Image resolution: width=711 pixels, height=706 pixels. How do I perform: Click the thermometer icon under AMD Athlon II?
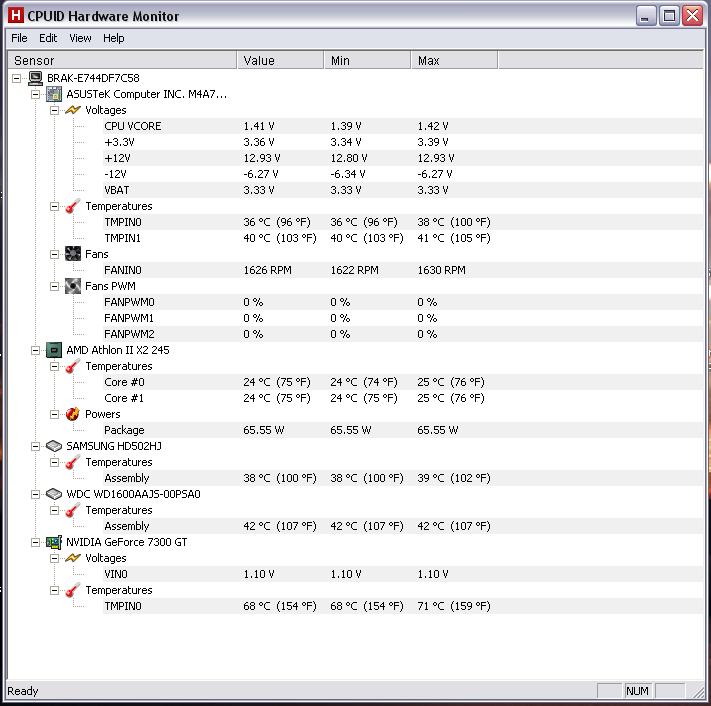coord(73,366)
